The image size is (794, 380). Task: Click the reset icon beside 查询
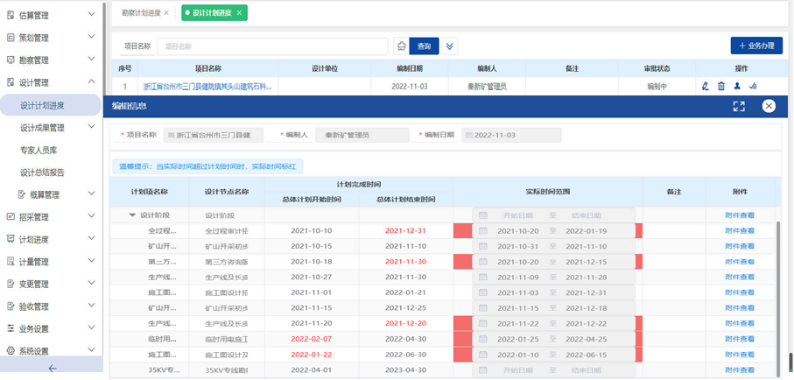402,46
